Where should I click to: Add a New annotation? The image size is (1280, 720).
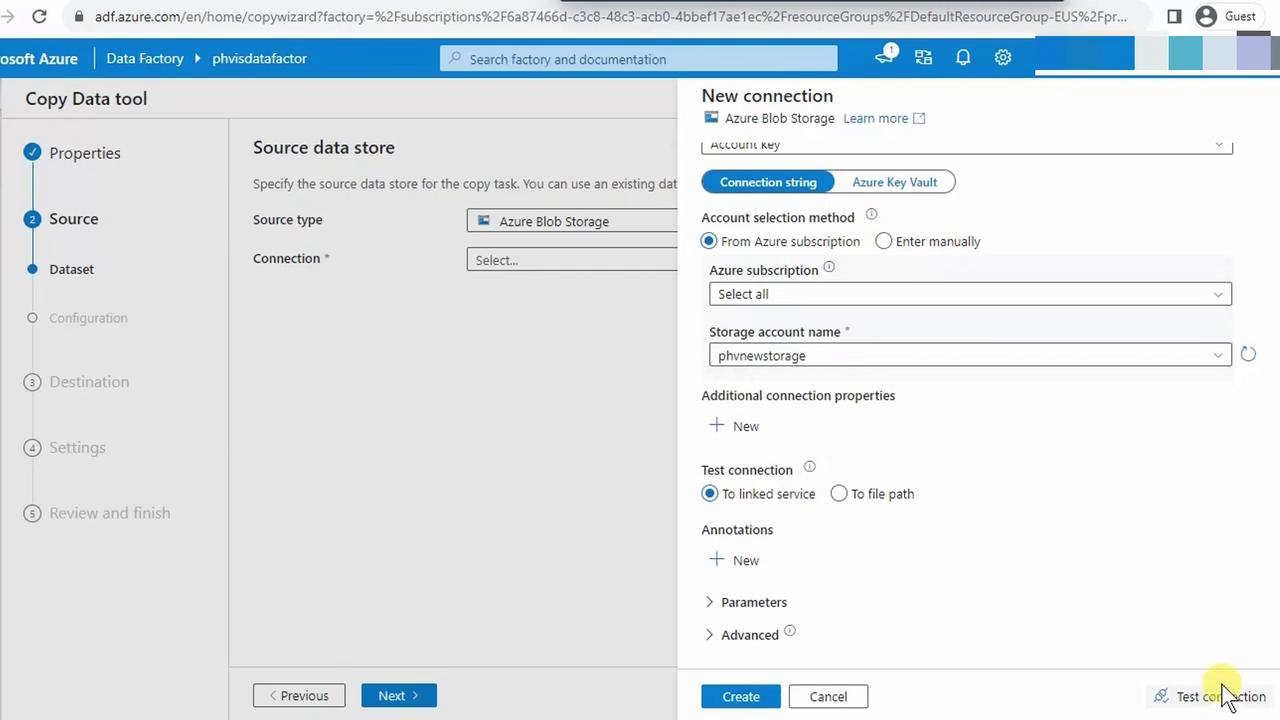point(735,560)
